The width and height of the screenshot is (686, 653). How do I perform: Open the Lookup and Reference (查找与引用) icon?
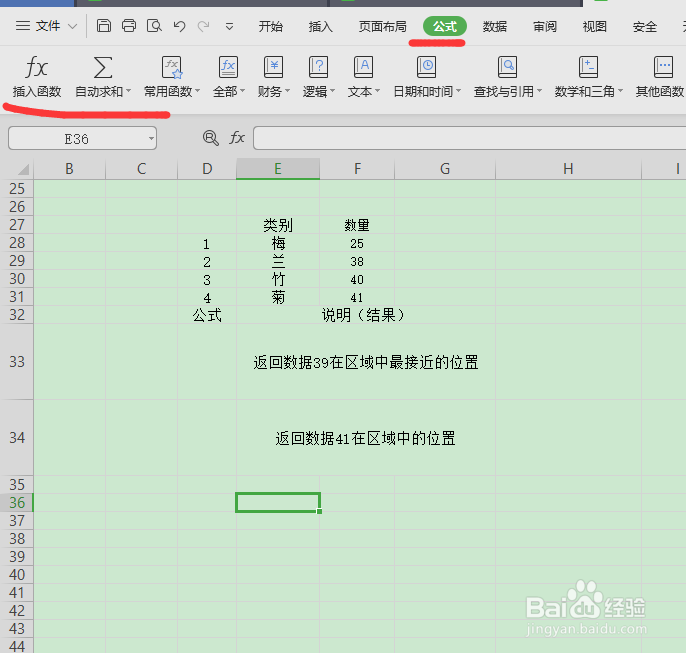pos(508,67)
